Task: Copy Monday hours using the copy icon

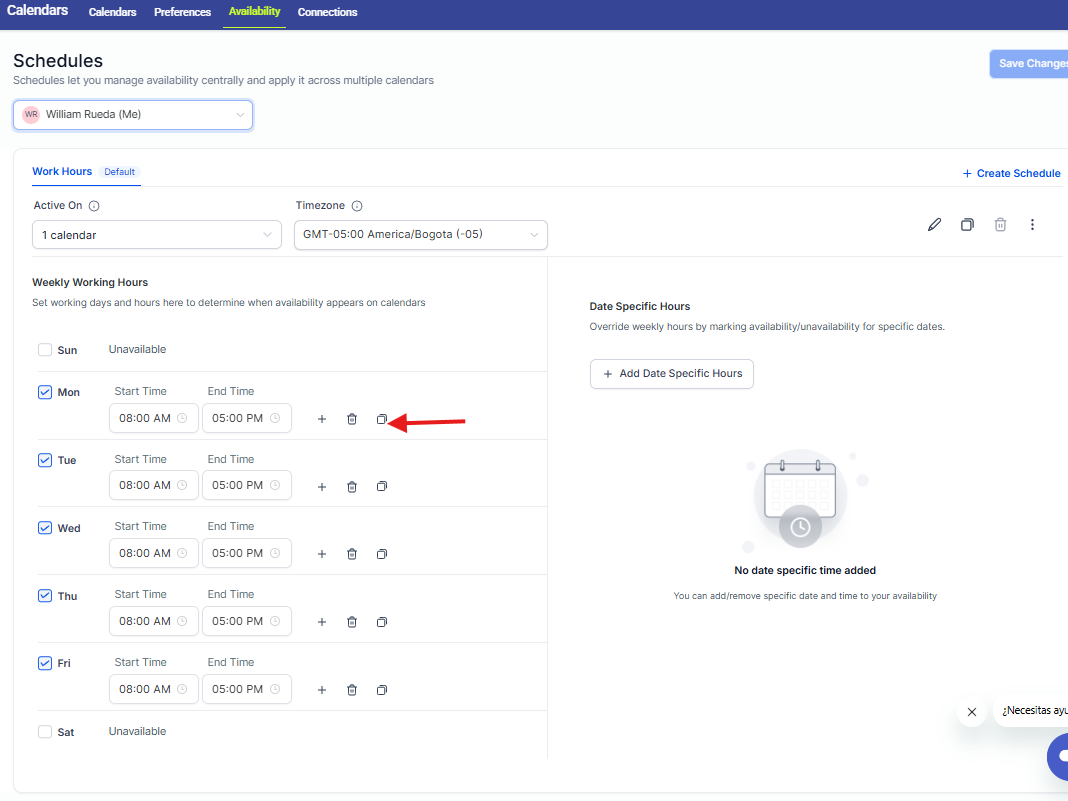Action: (381, 419)
